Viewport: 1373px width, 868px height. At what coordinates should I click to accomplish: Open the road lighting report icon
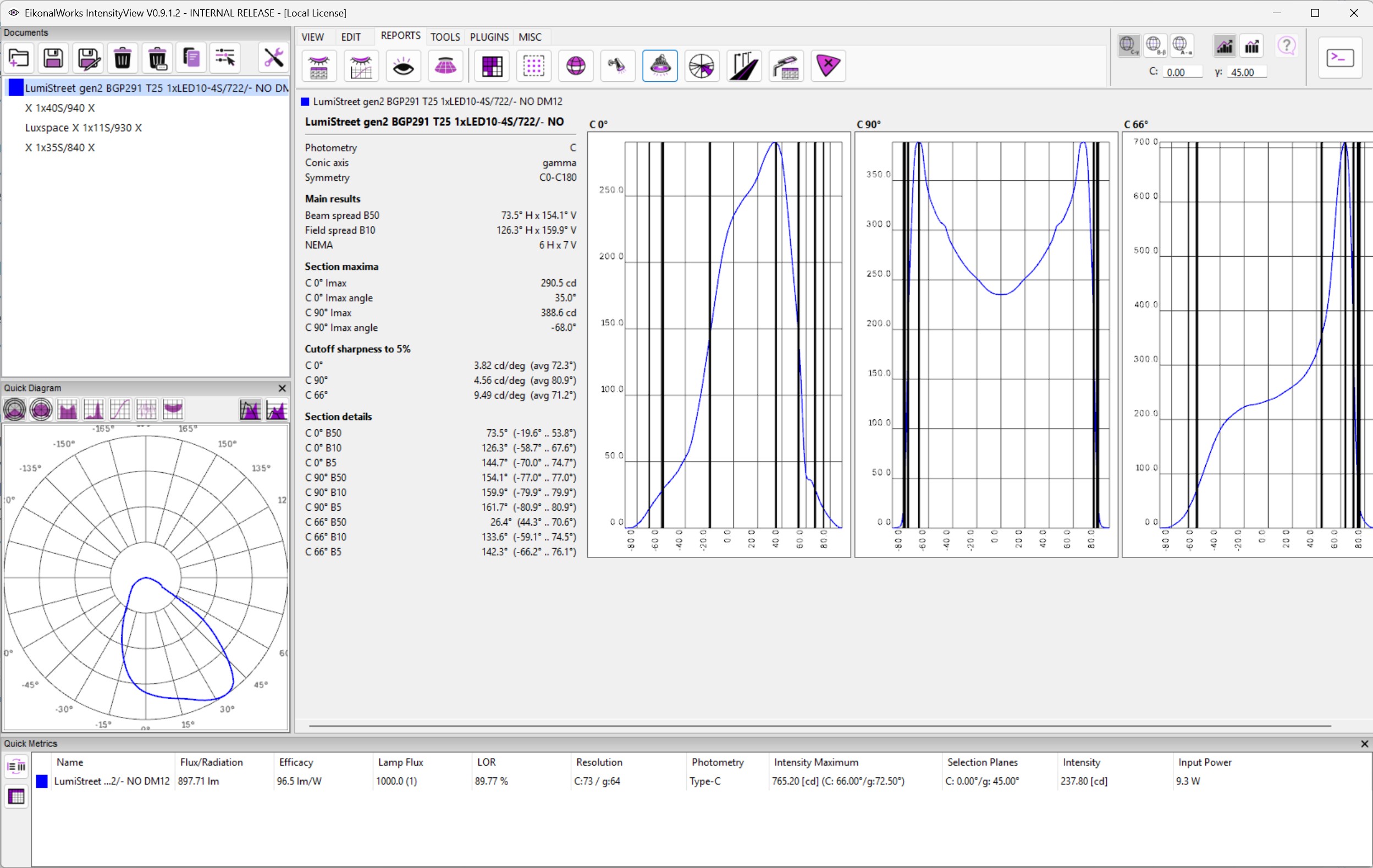tap(744, 66)
